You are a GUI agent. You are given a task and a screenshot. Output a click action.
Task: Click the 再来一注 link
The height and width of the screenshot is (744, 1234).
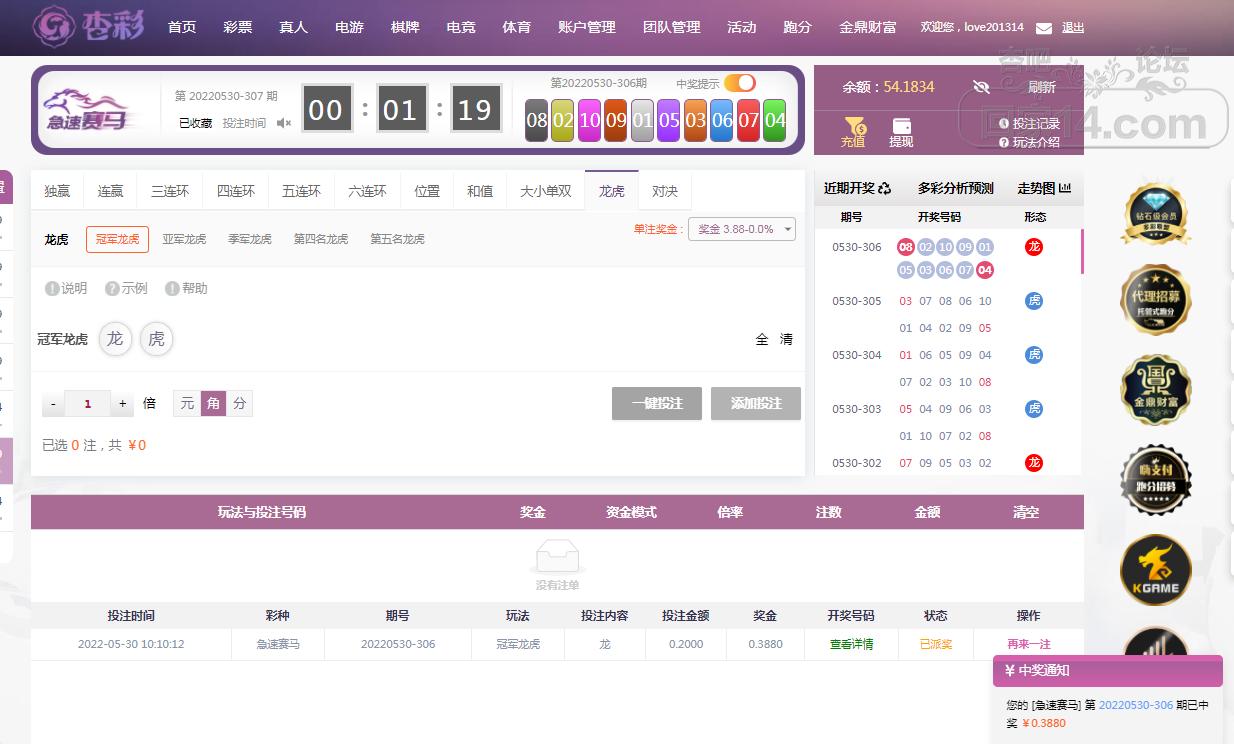pyautogui.click(x=1028, y=644)
